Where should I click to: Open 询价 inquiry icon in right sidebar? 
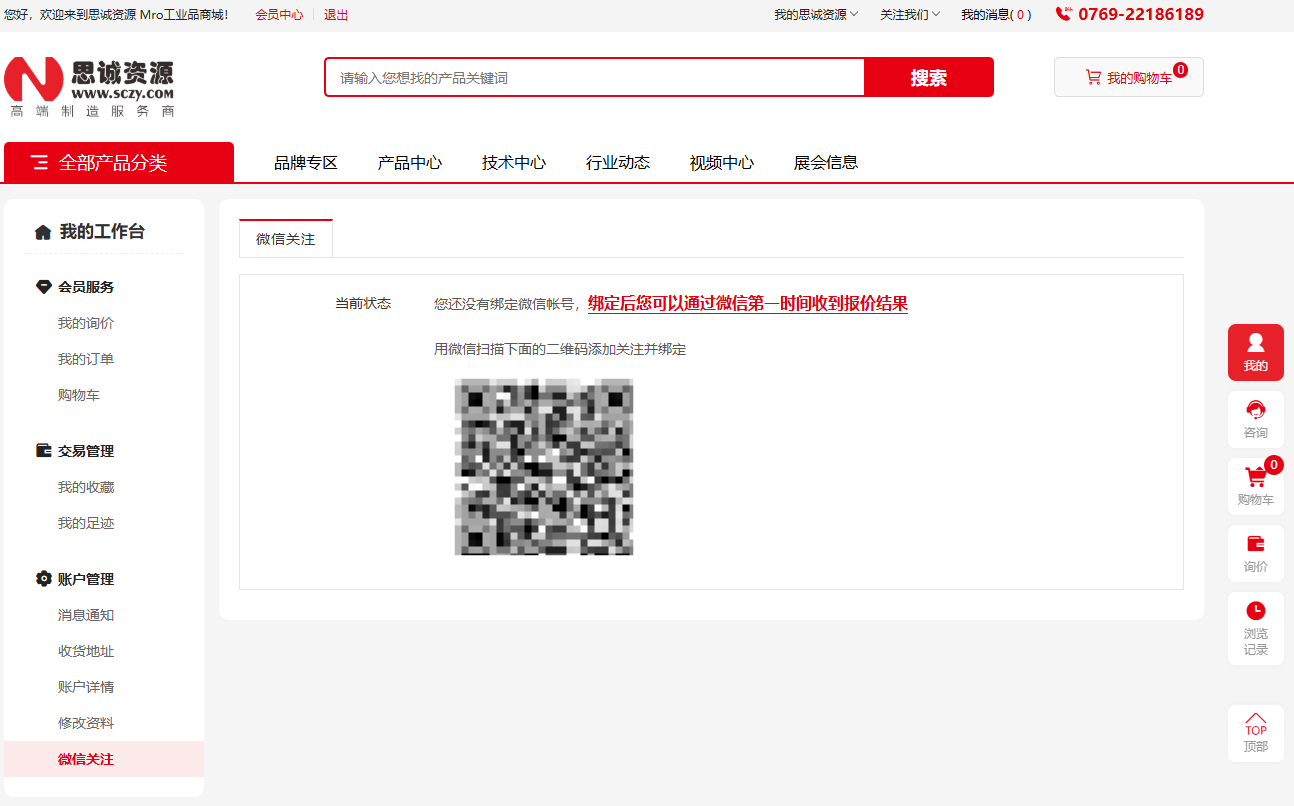1255,552
